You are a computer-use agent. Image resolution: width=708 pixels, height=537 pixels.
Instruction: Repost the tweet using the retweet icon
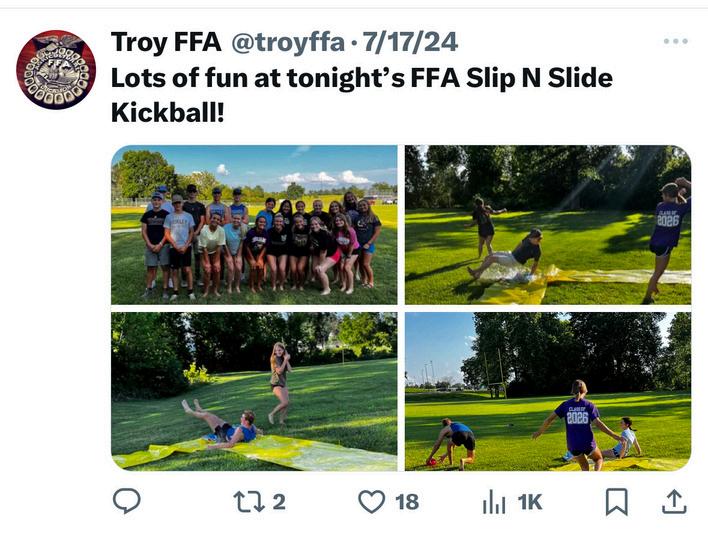pos(248,500)
